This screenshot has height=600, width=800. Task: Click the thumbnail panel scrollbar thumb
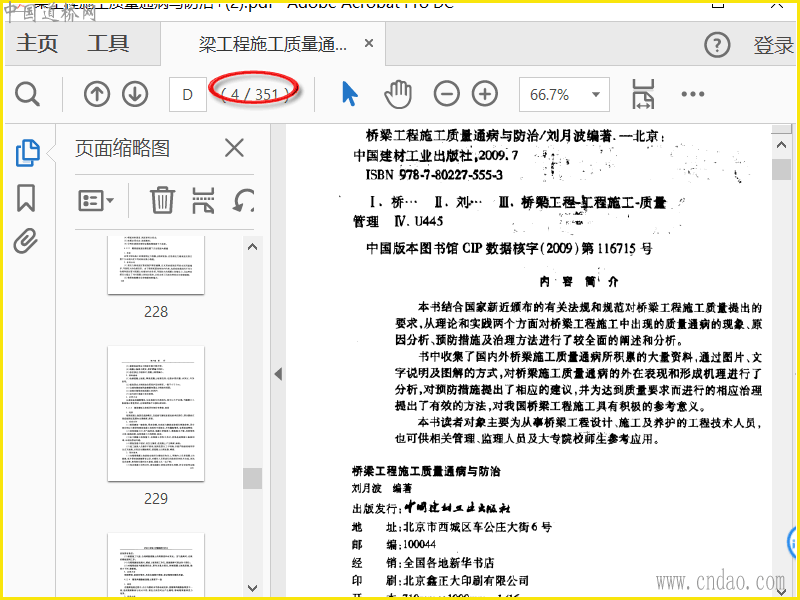coord(252,479)
